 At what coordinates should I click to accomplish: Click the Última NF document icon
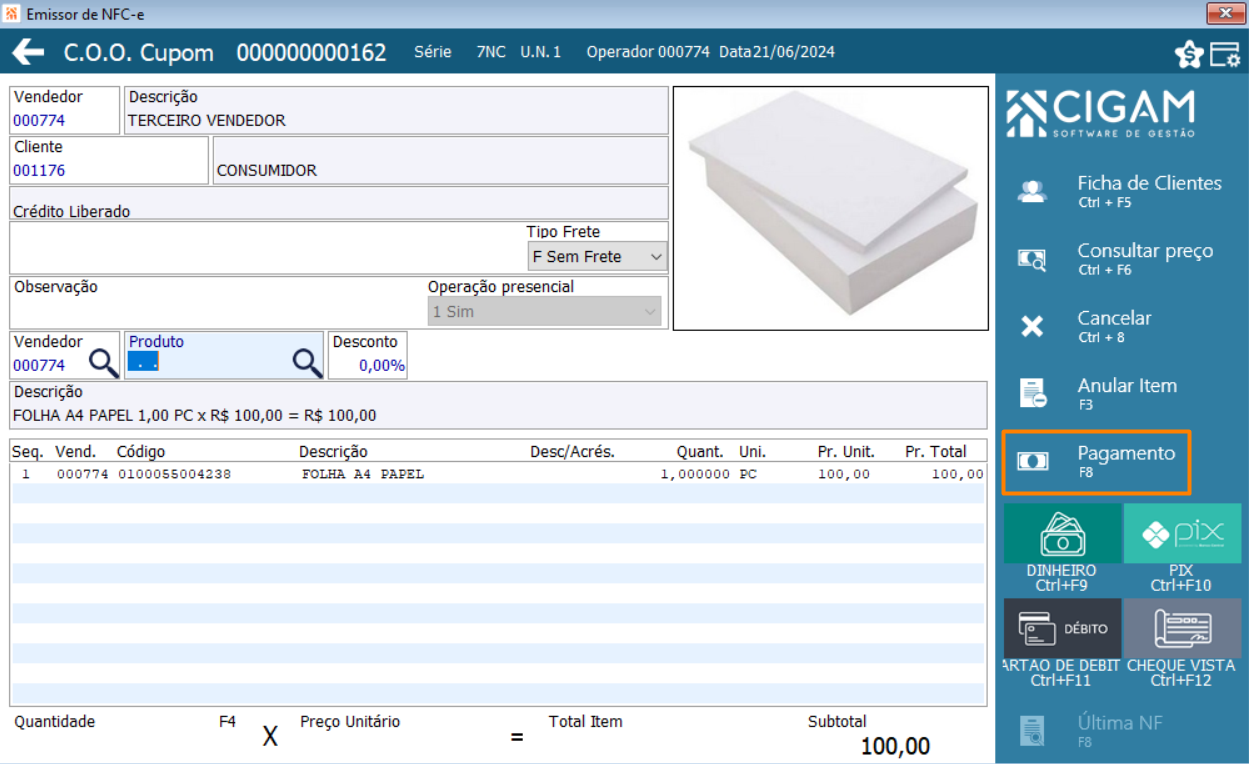1032,731
